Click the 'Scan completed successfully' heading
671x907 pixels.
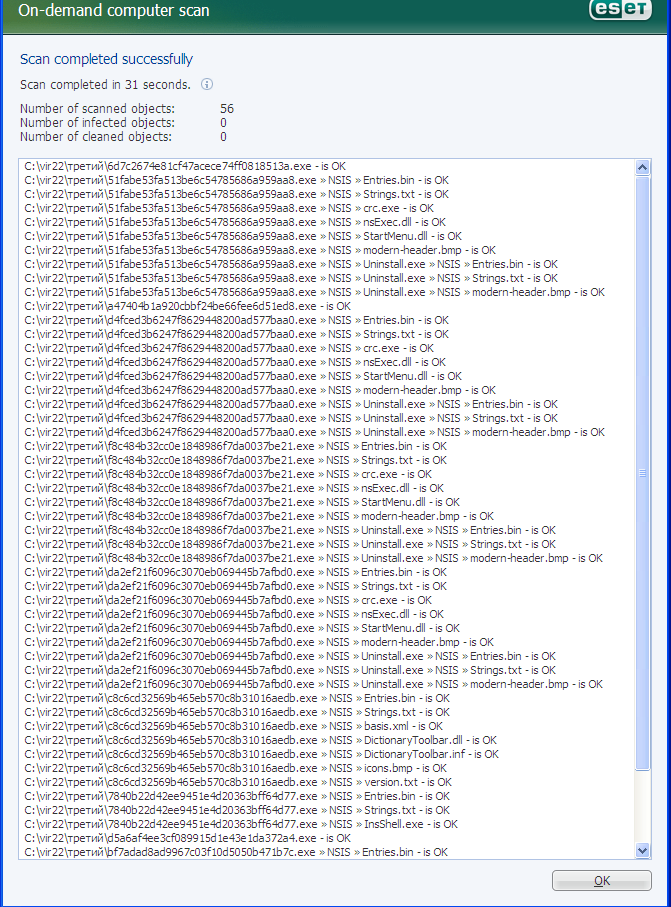(x=106, y=59)
